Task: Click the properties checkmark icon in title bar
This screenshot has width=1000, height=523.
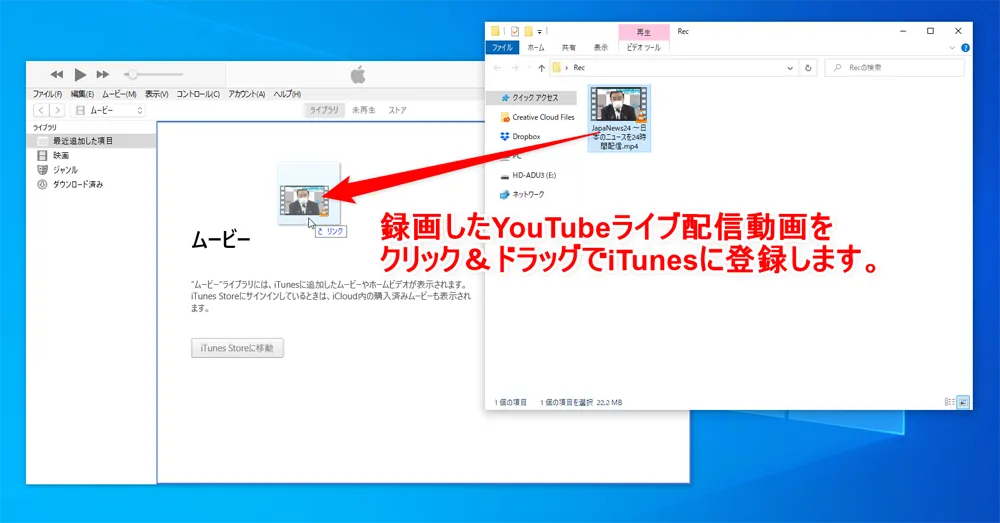Action: click(x=515, y=31)
